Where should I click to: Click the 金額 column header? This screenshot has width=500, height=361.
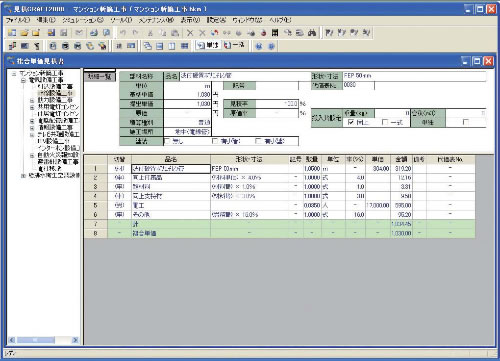401,159
